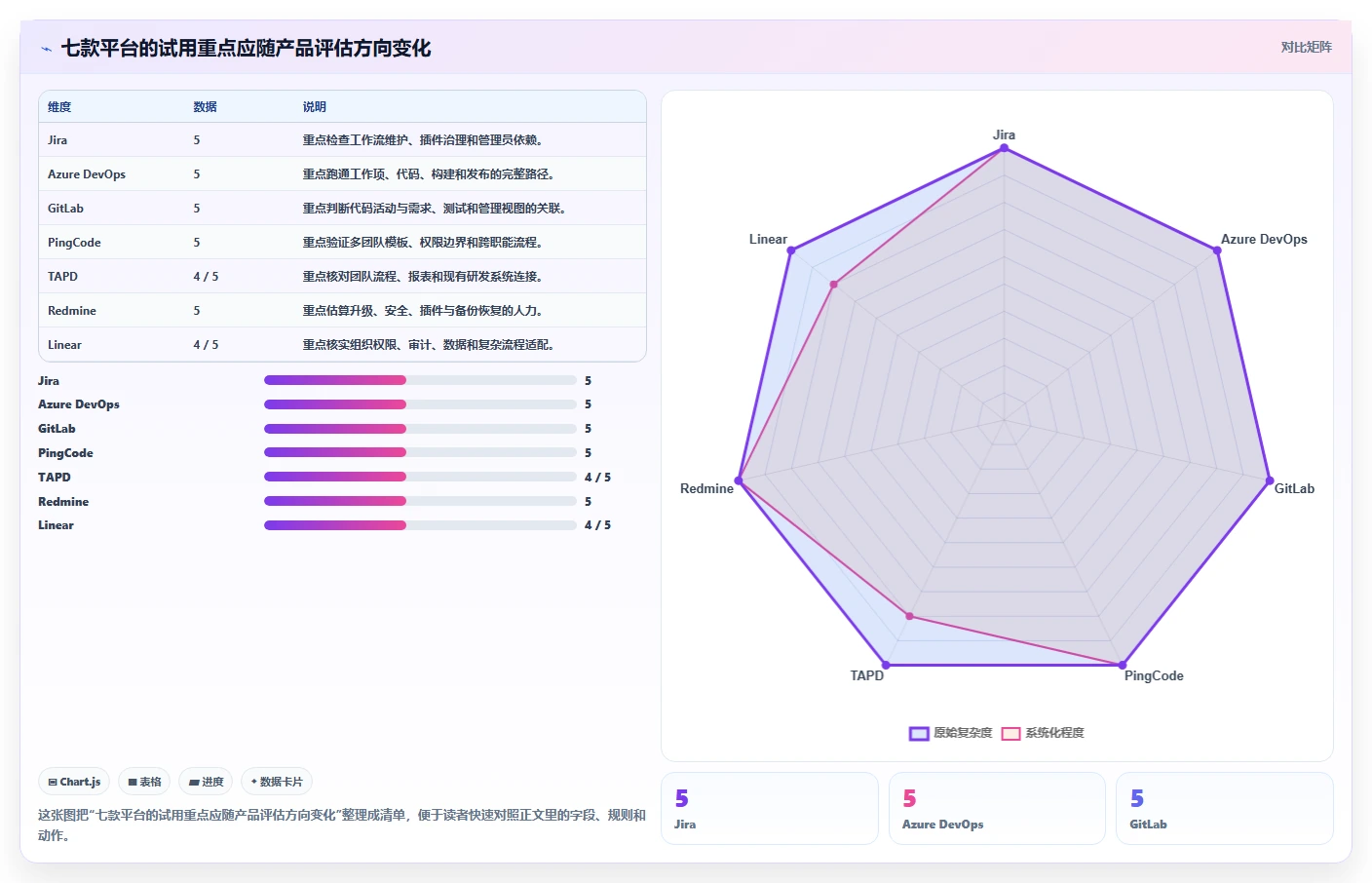Click the 系统化程度 legend color box
1372x883 pixels.
click(x=1011, y=734)
